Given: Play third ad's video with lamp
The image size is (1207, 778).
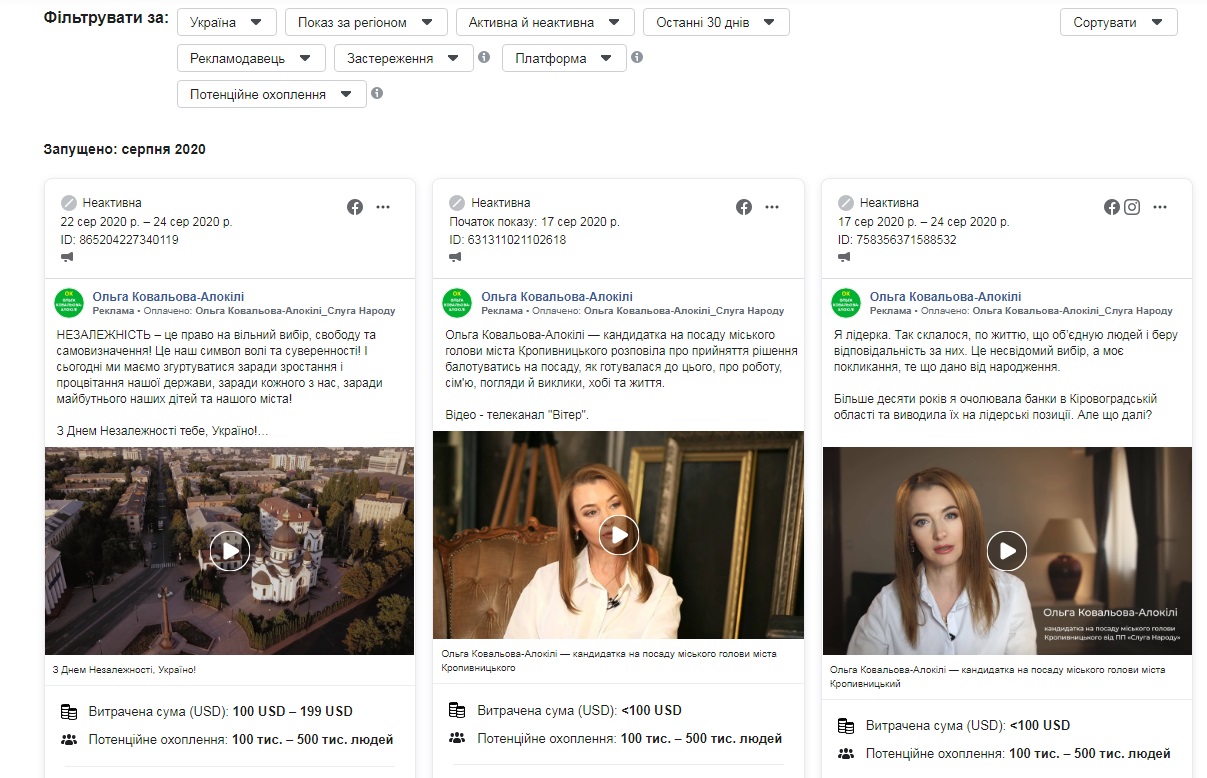Looking at the screenshot, I should tap(1007, 550).
